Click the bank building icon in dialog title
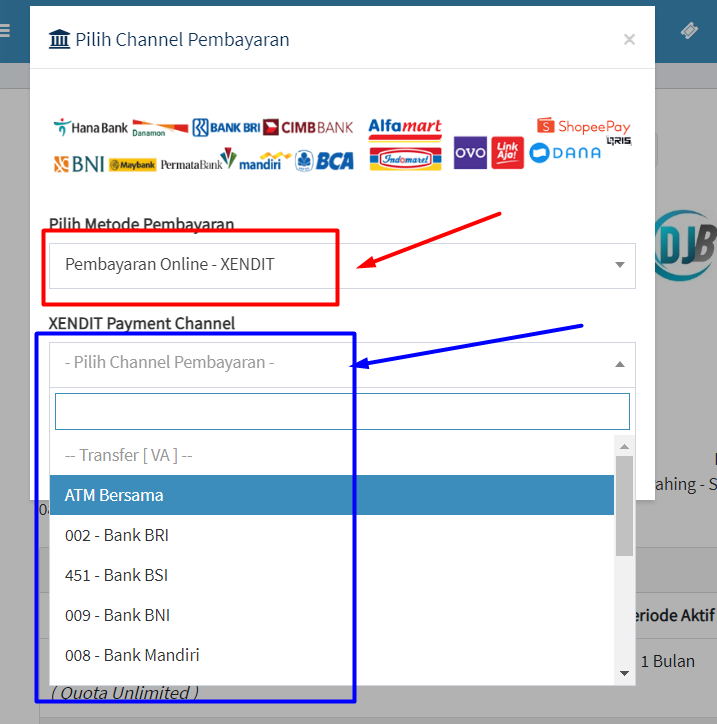This screenshot has height=724, width=717. pos(60,39)
